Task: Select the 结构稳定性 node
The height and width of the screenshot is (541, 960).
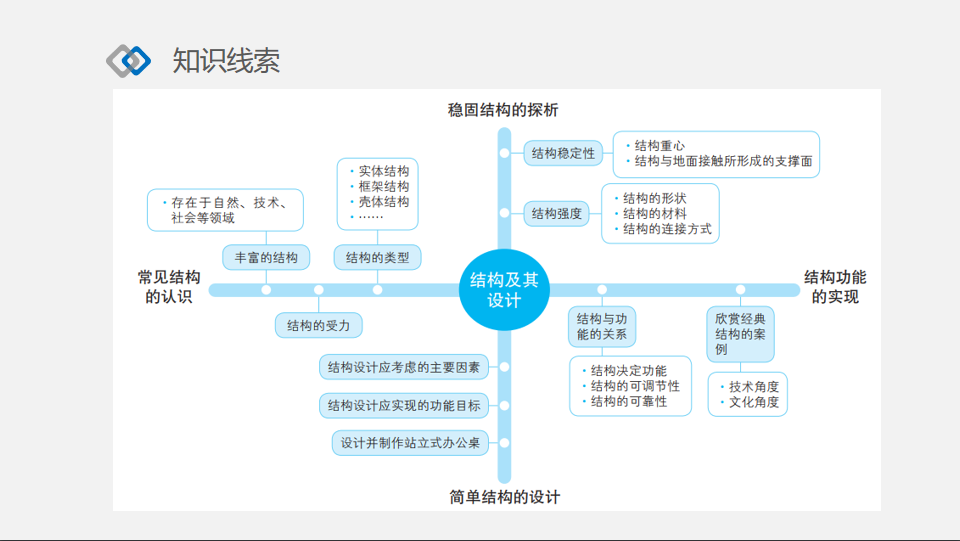Action: (x=563, y=153)
